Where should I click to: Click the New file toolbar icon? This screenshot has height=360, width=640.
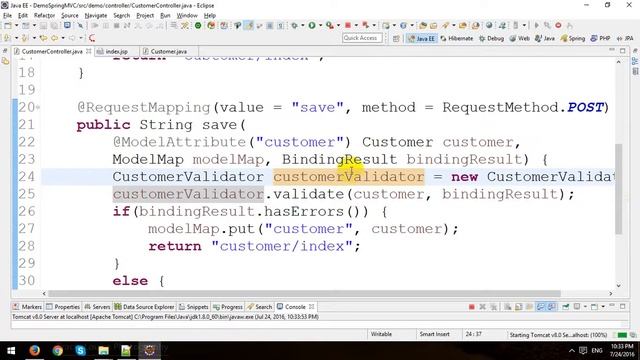click(8, 25)
